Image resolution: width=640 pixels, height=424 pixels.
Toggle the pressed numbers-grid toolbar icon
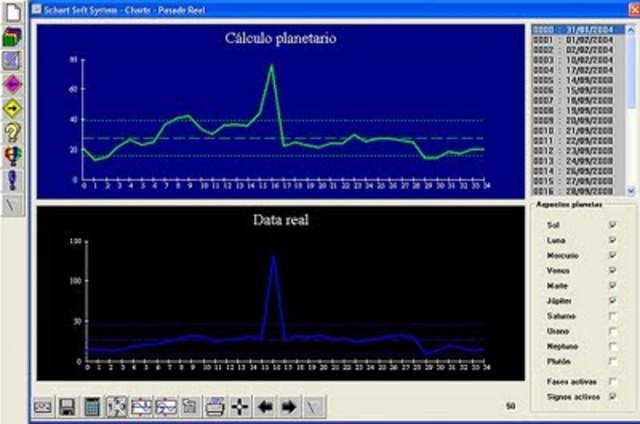[117, 406]
